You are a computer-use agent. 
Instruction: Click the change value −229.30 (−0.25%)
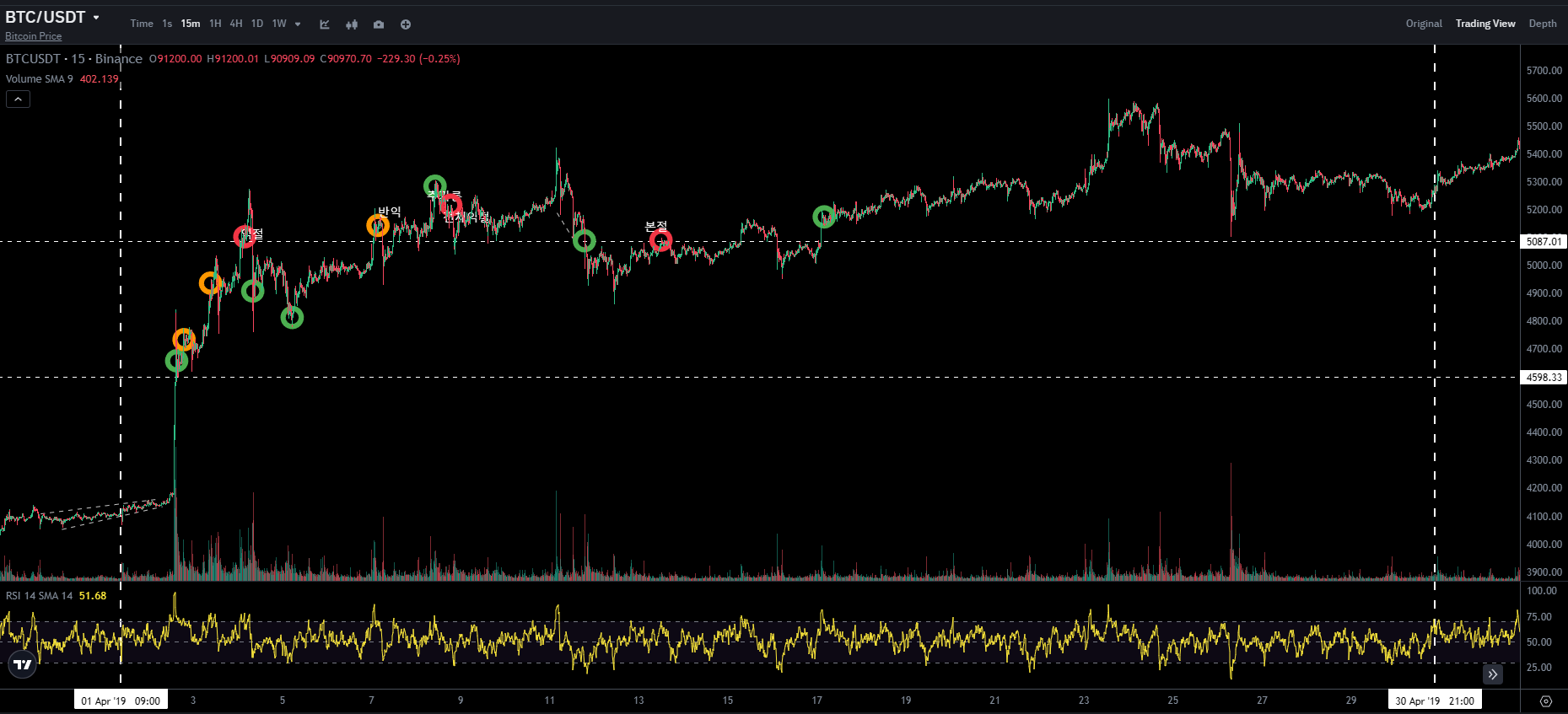[418, 59]
